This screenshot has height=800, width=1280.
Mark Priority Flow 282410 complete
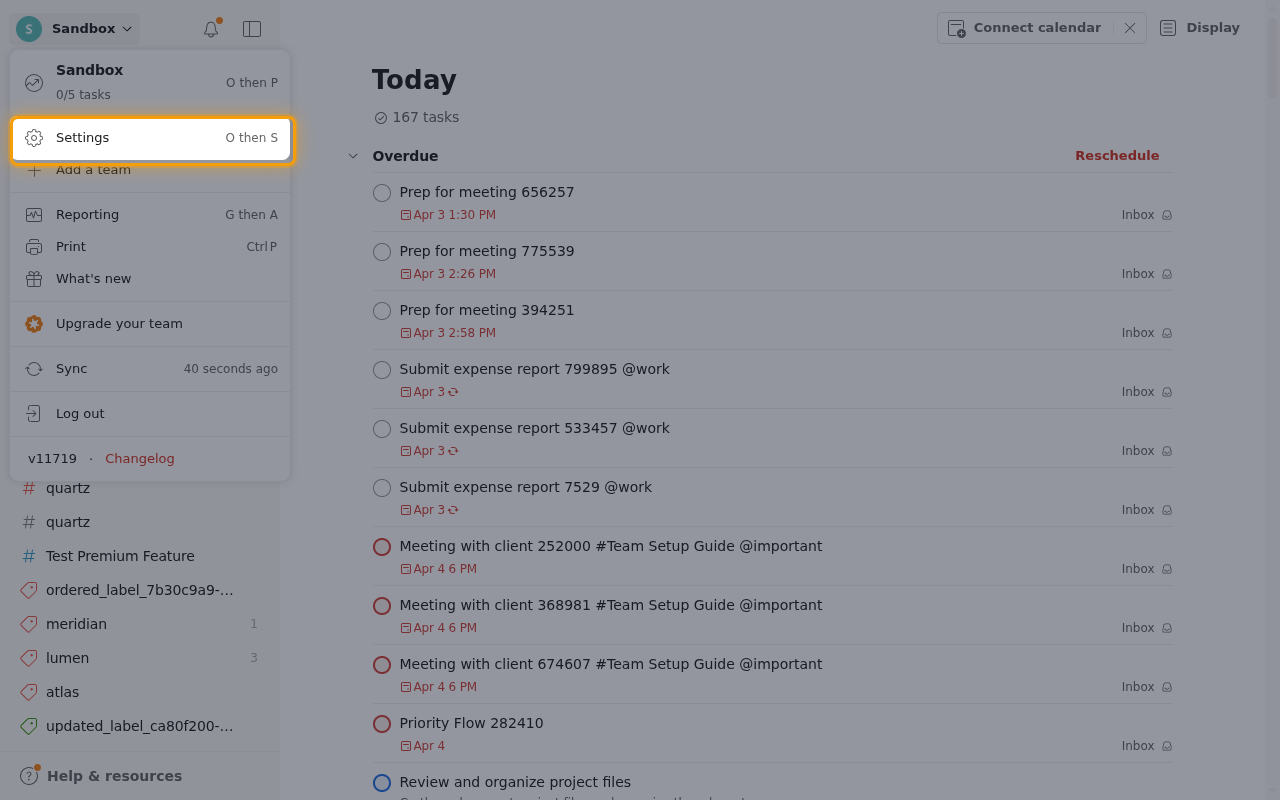point(382,724)
